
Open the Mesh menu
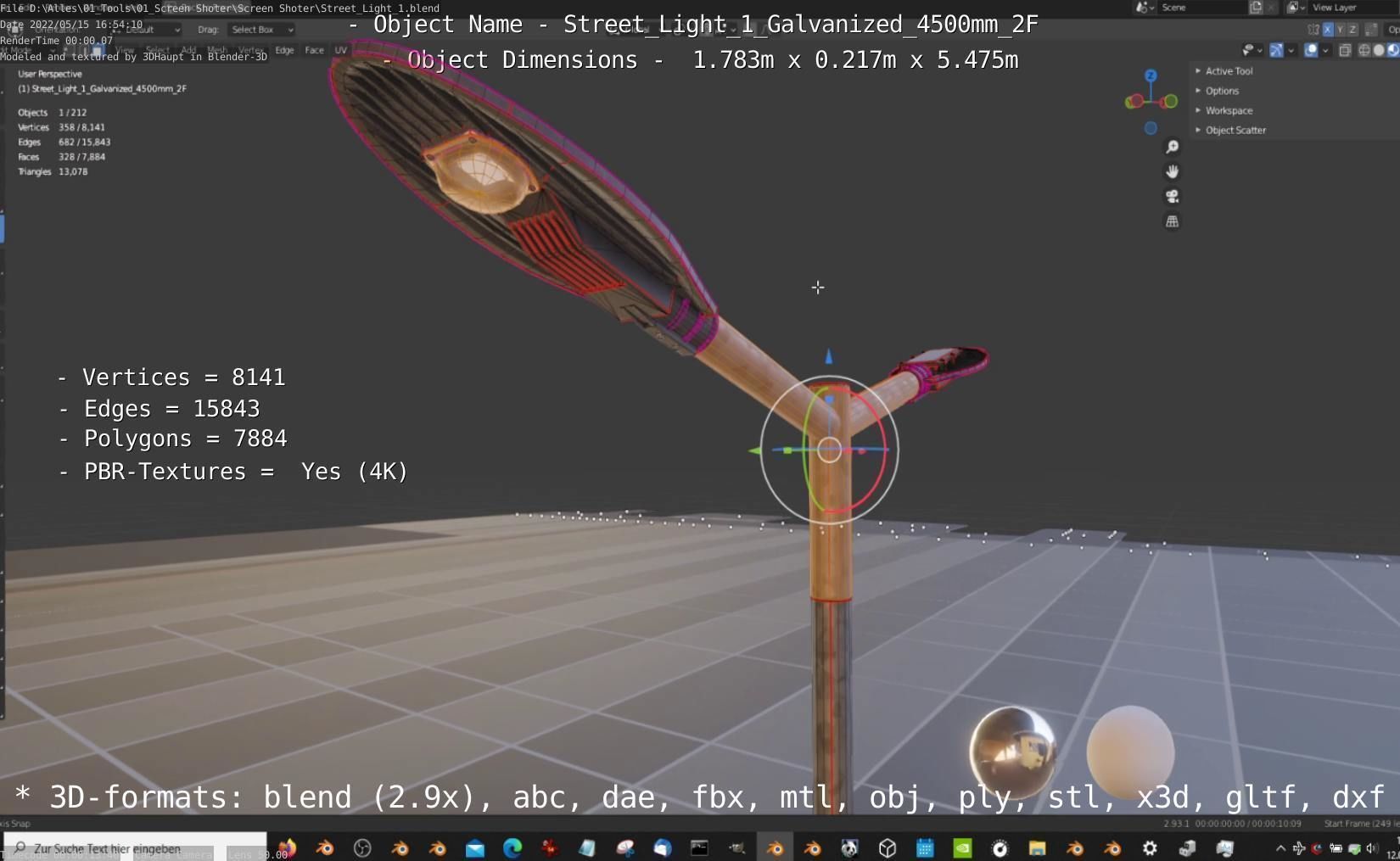tap(216, 50)
